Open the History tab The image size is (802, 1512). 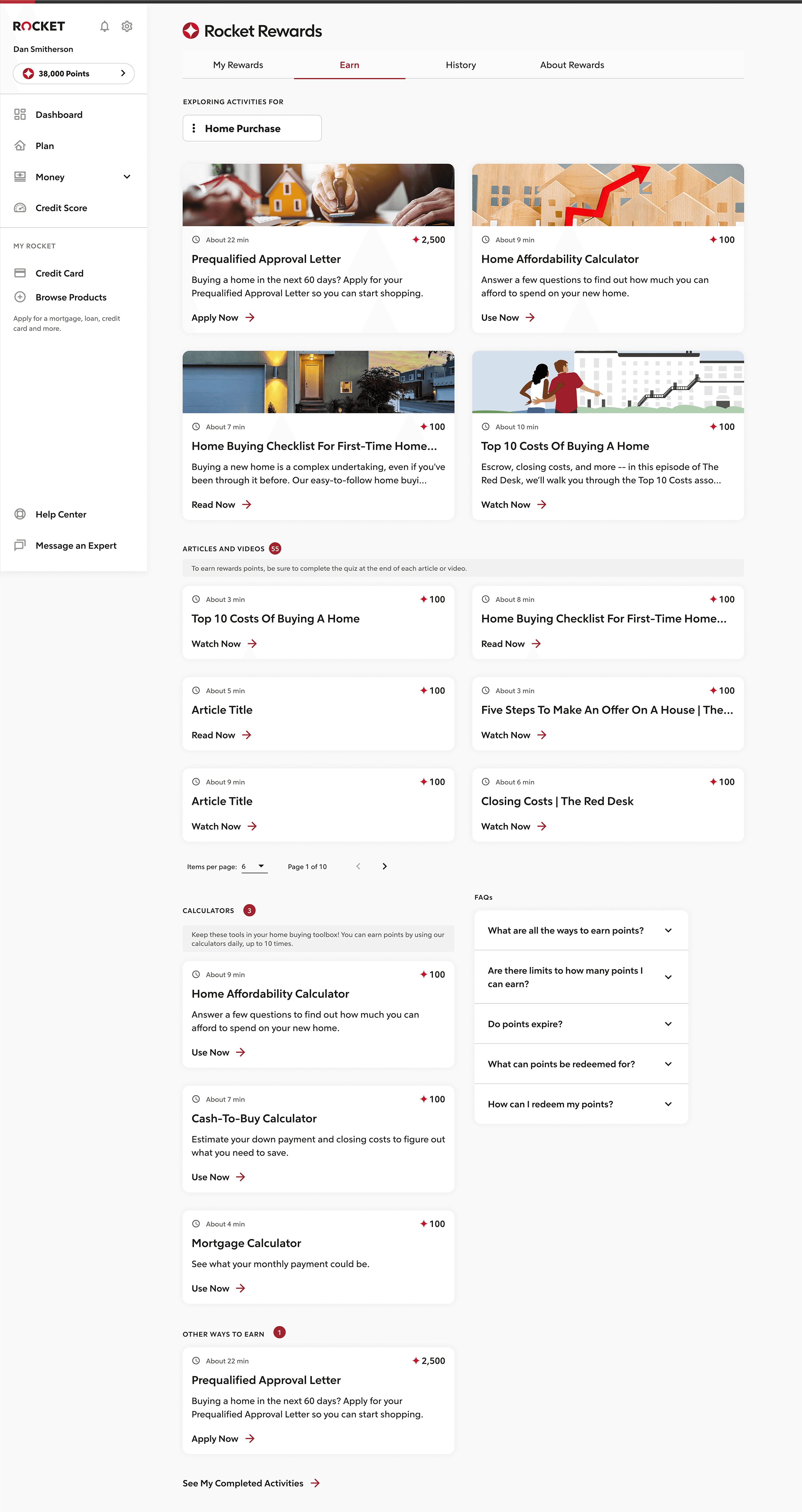pyautogui.click(x=460, y=65)
